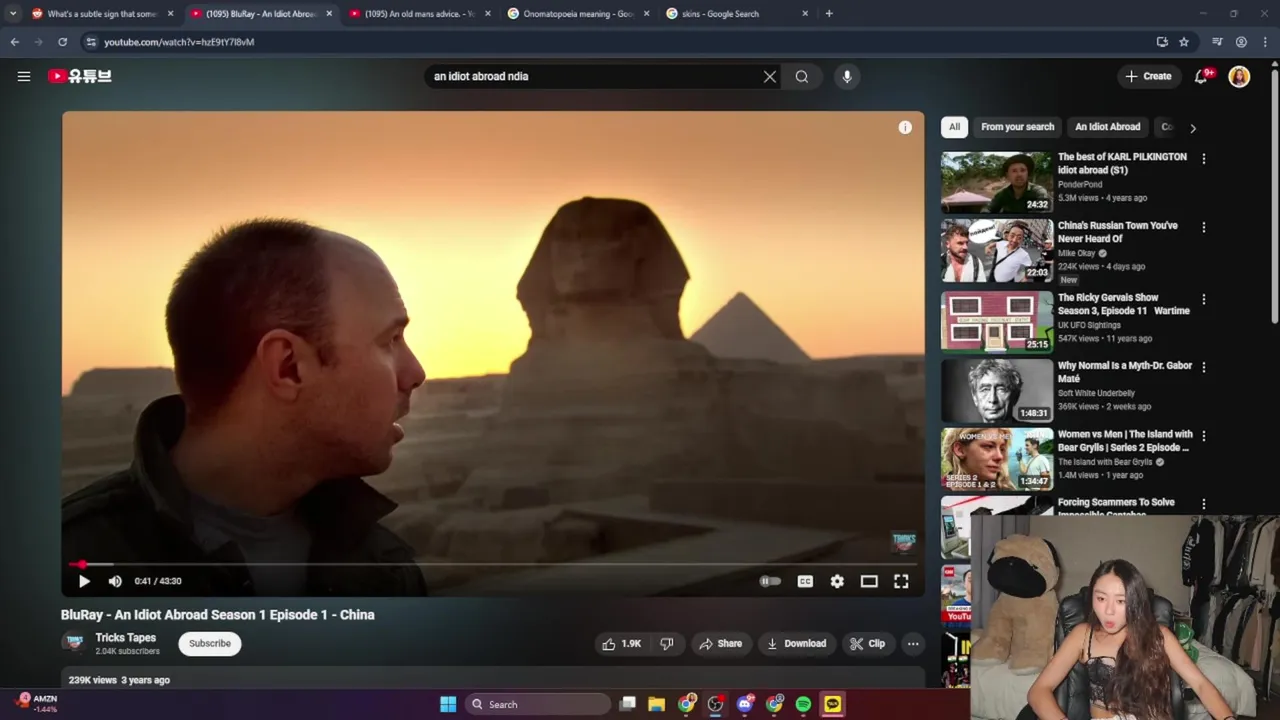Viewport: 1280px width, 720px height.
Task: Mute the video volume speaker icon
Action: point(115,581)
